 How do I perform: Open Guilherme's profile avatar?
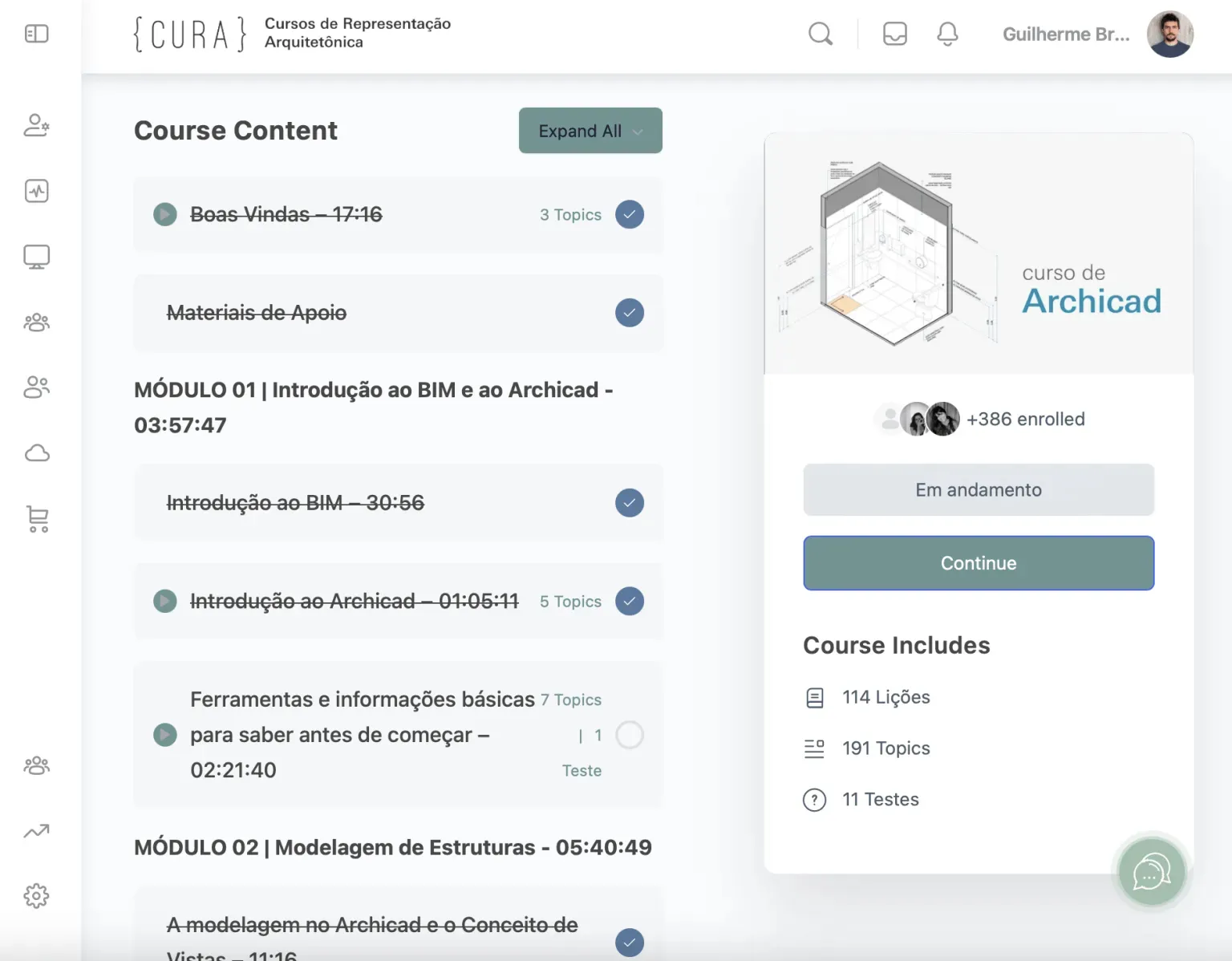(1170, 34)
